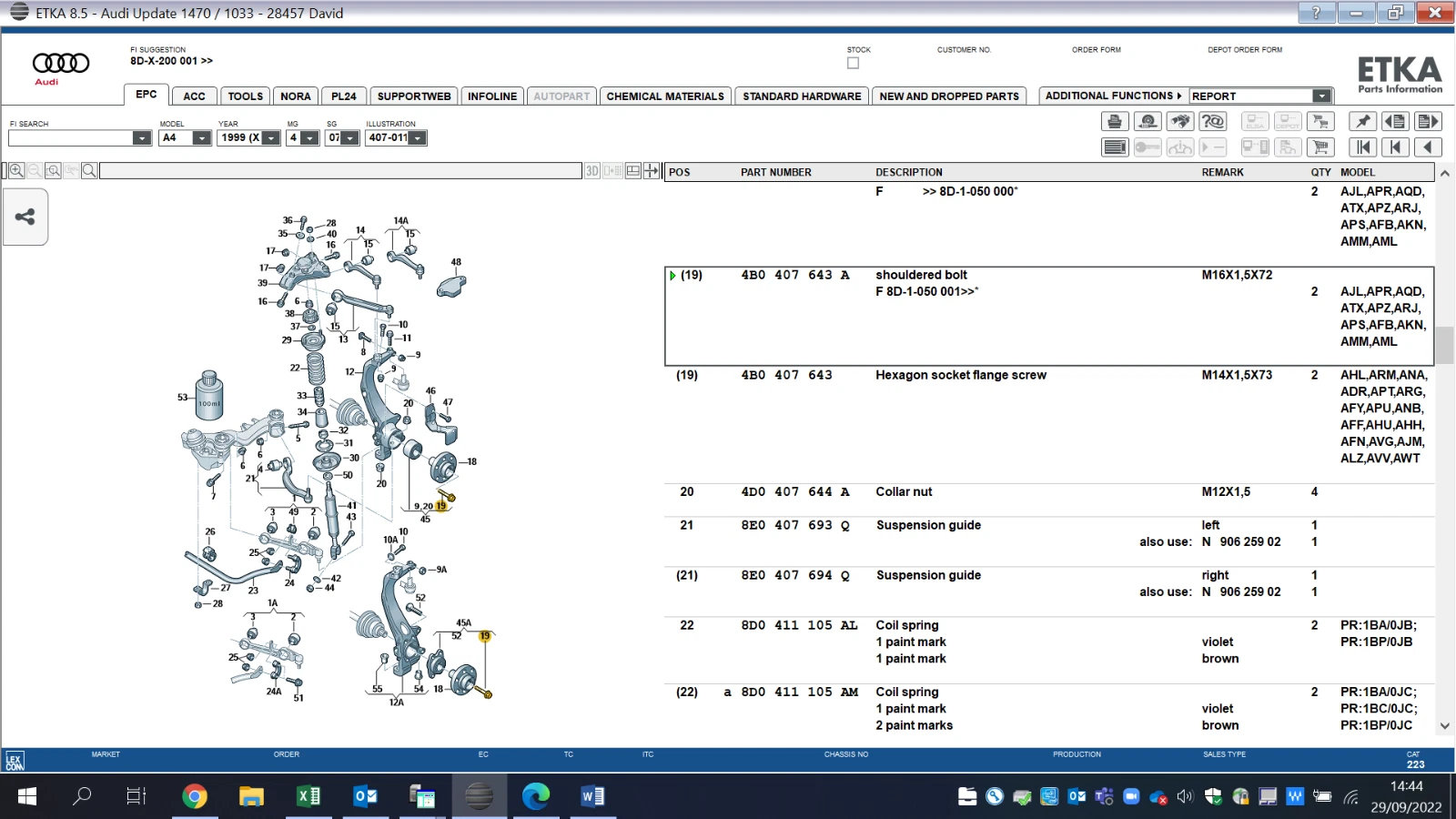The width and height of the screenshot is (1456, 819).
Task: Click the plain magnifier icon beside the illustration search
Action: (89, 170)
